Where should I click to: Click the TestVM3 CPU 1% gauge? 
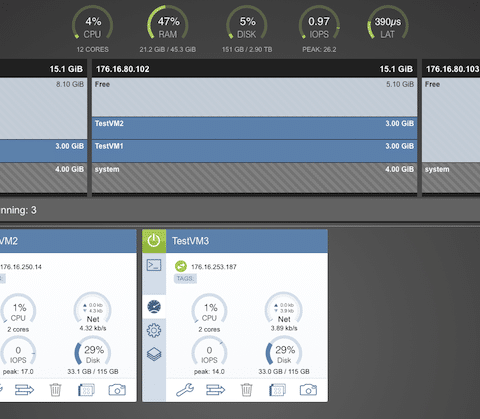pos(210,309)
